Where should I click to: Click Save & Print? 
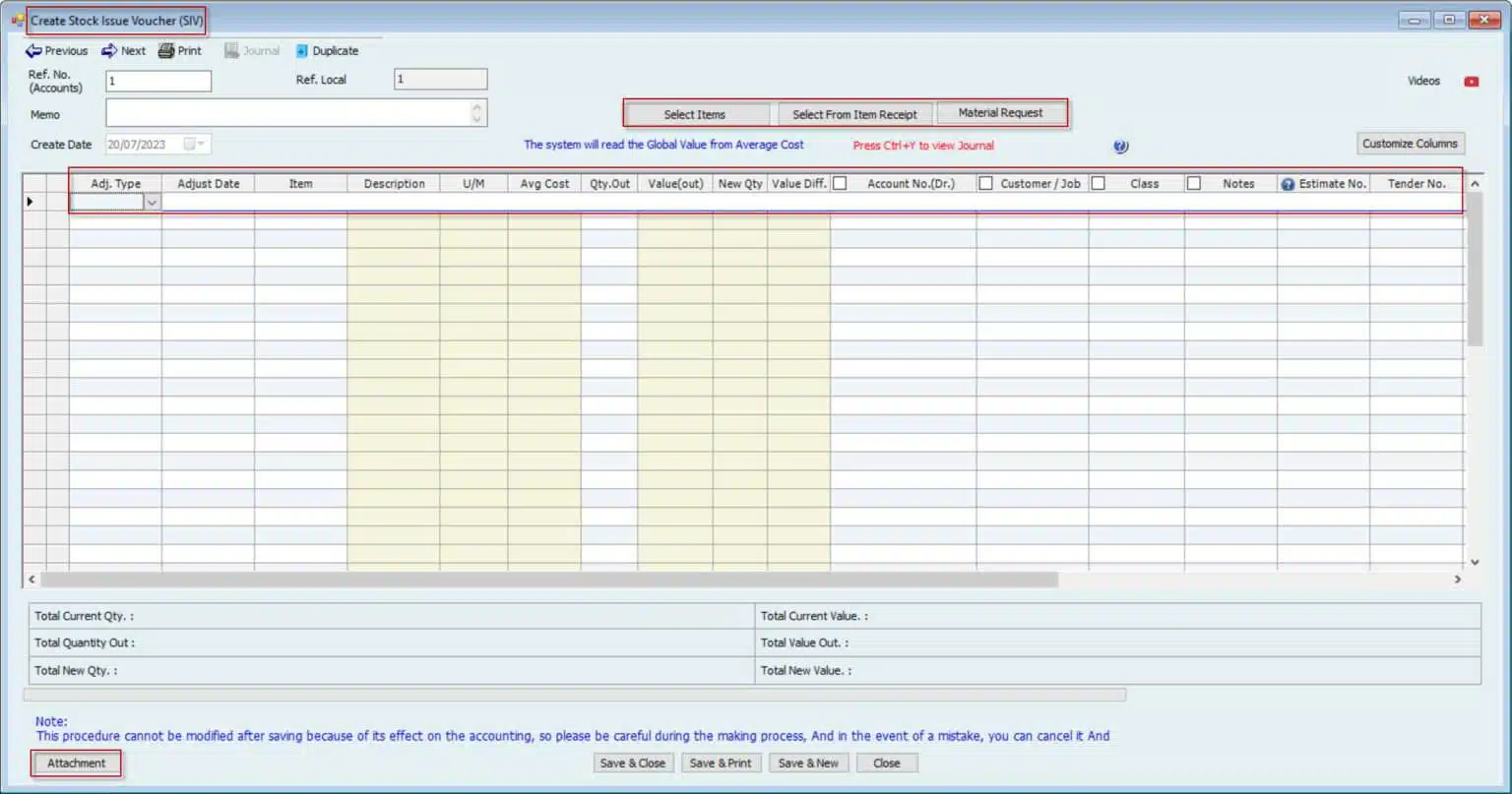[x=721, y=763]
